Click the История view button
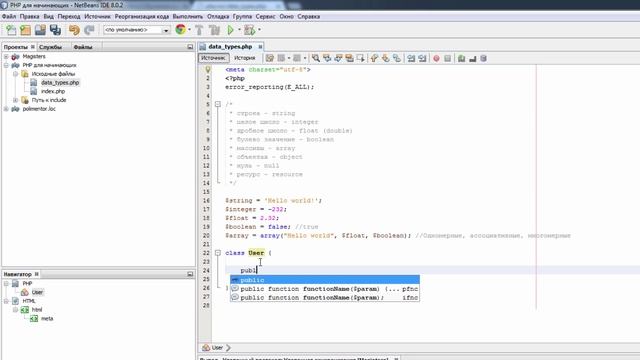This screenshot has height=360, width=640. coord(244,58)
